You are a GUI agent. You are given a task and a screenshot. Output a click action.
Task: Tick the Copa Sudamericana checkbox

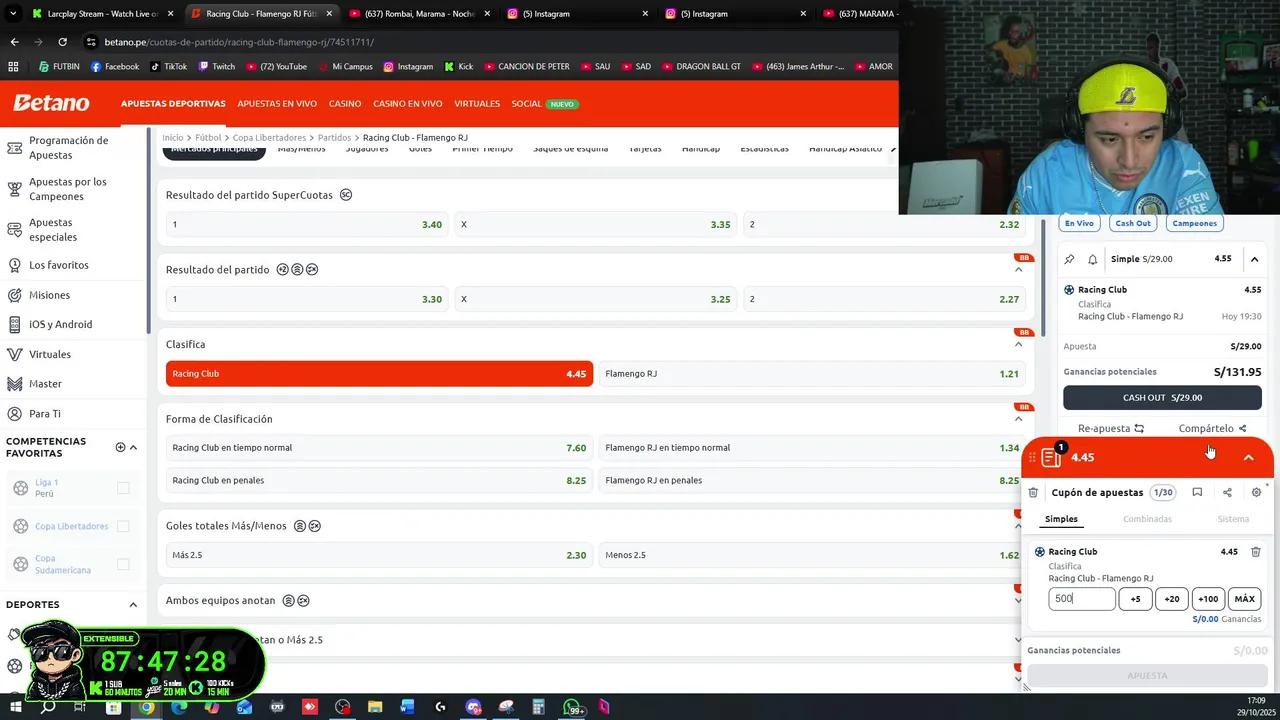coord(123,564)
